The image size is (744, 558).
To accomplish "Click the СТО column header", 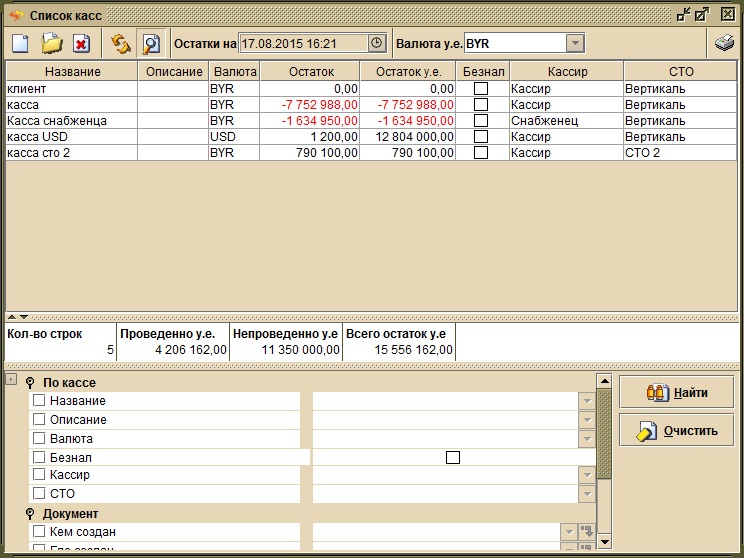I will tap(680, 72).
